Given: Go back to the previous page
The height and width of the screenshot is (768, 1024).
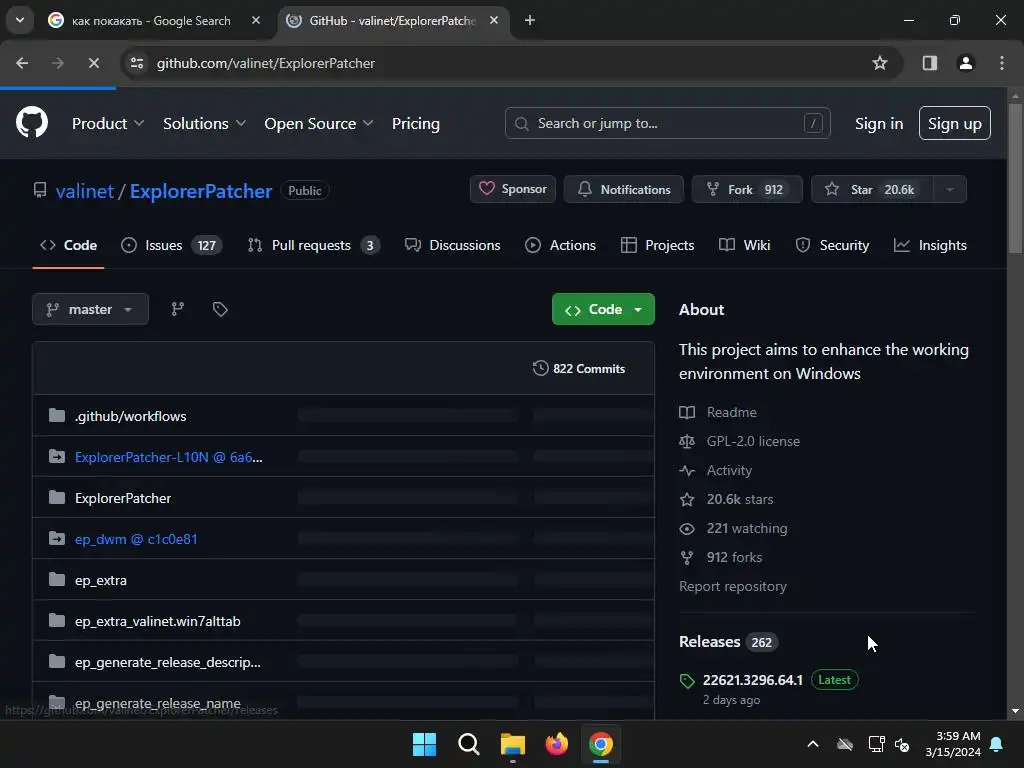Looking at the screenshot, I should click(x=22, y=63).
